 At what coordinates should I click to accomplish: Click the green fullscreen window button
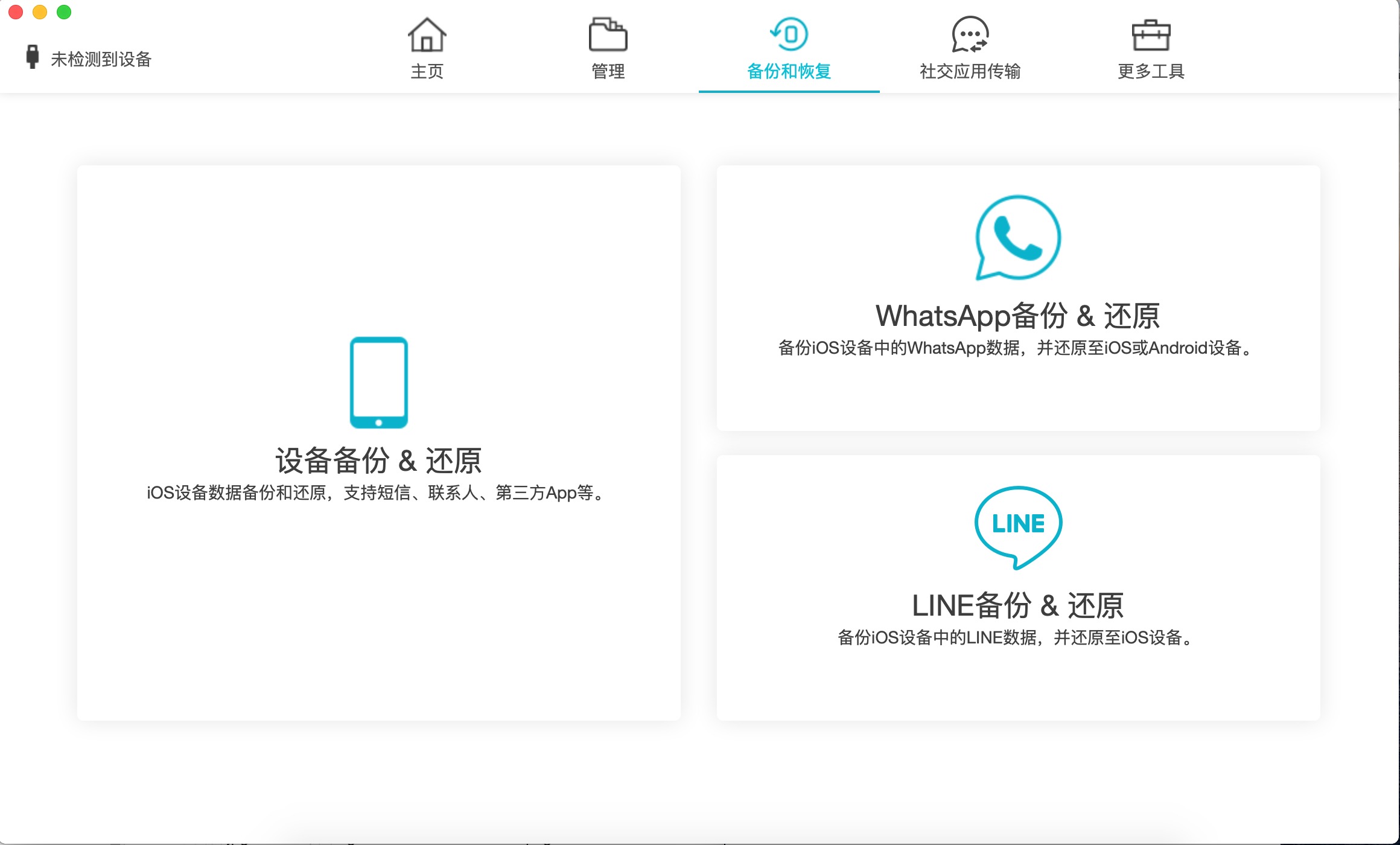[64, 12]
